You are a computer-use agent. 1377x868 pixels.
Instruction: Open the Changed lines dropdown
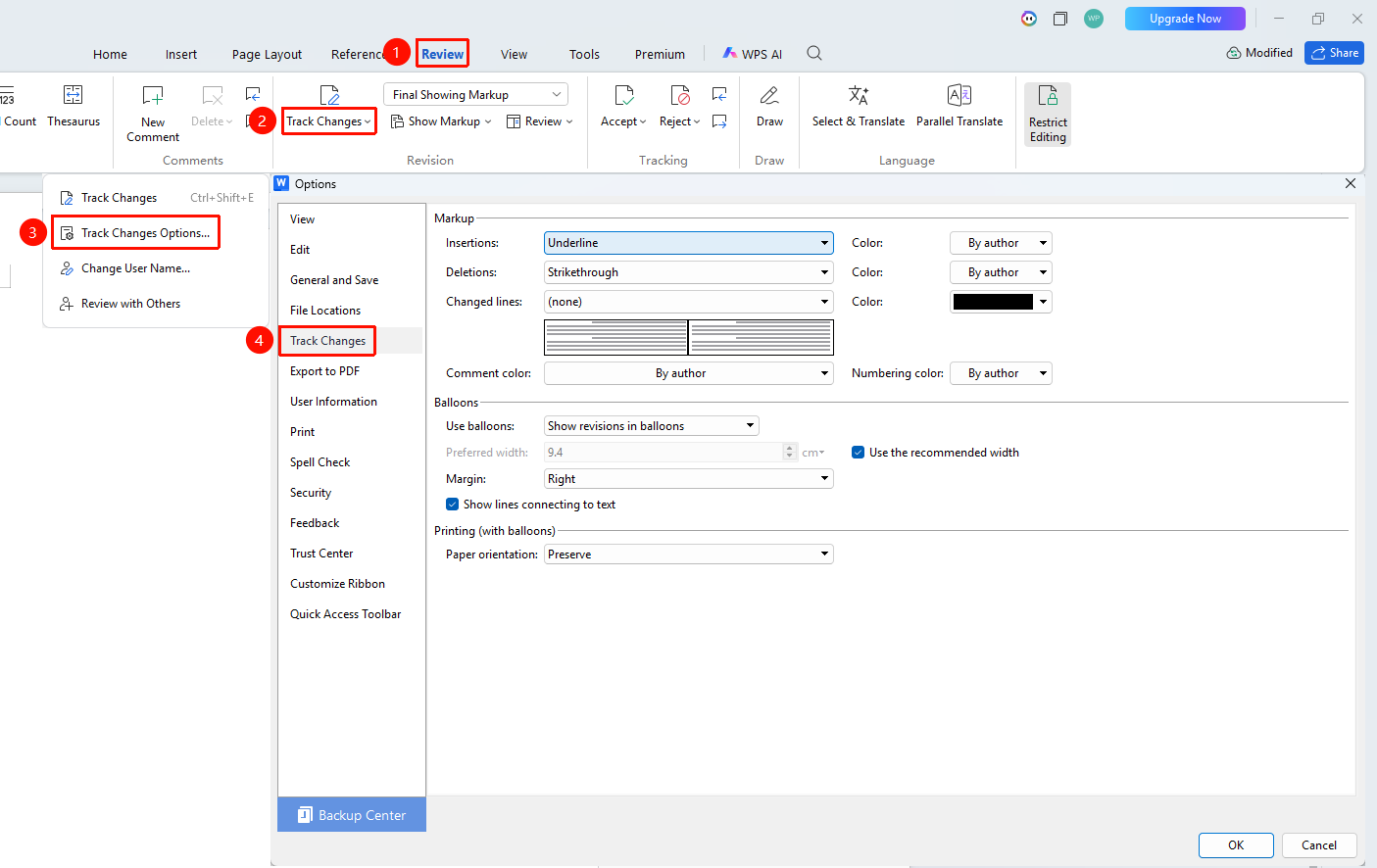tap(689, 302)
